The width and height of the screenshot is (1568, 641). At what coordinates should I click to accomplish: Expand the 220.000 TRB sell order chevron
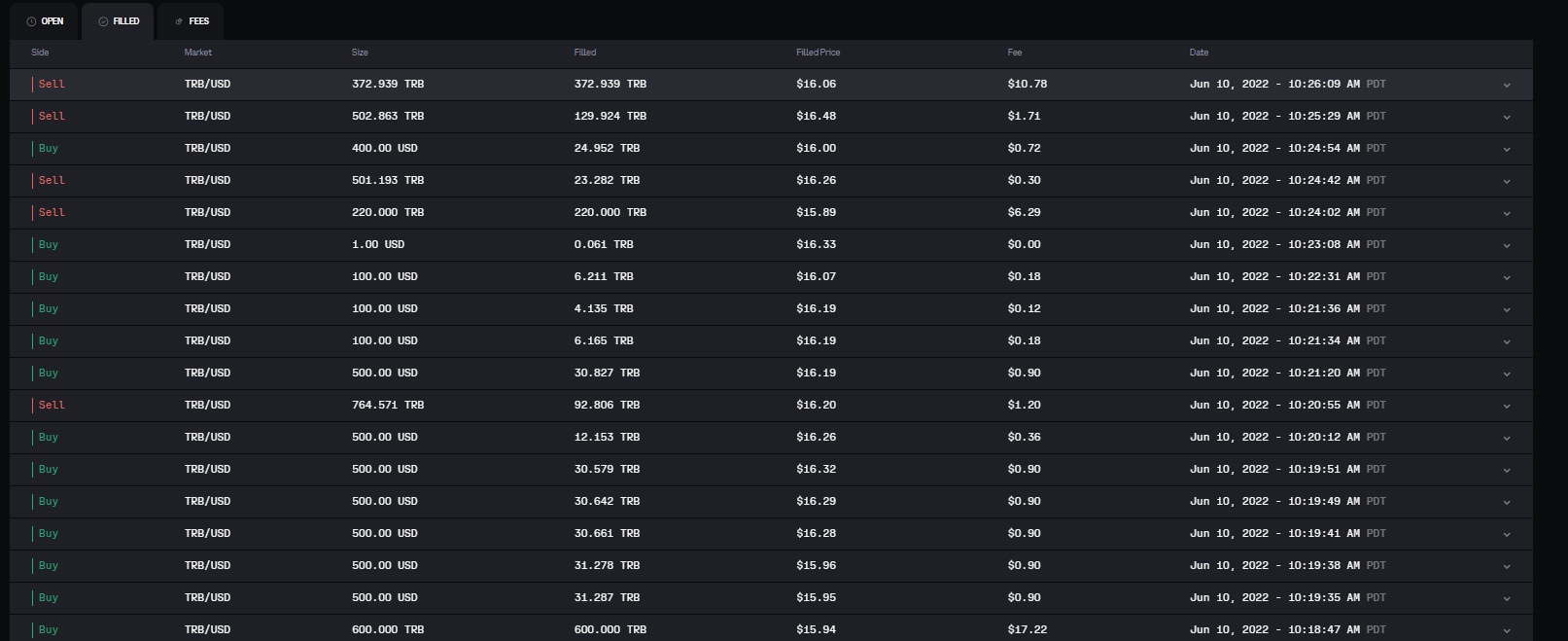point(1507,213)
